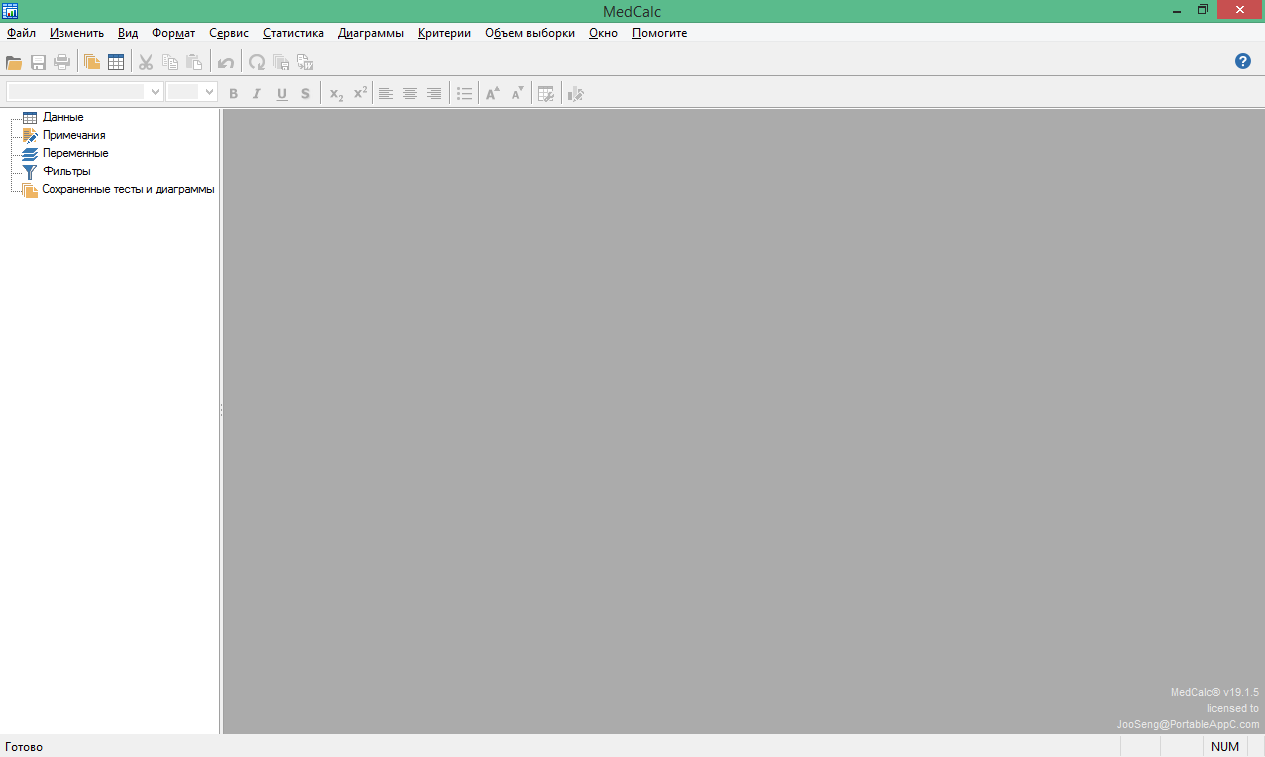
Task: Select Переменные in the sidebar tree
Action: pyautogui.click(x=75, y=153)
